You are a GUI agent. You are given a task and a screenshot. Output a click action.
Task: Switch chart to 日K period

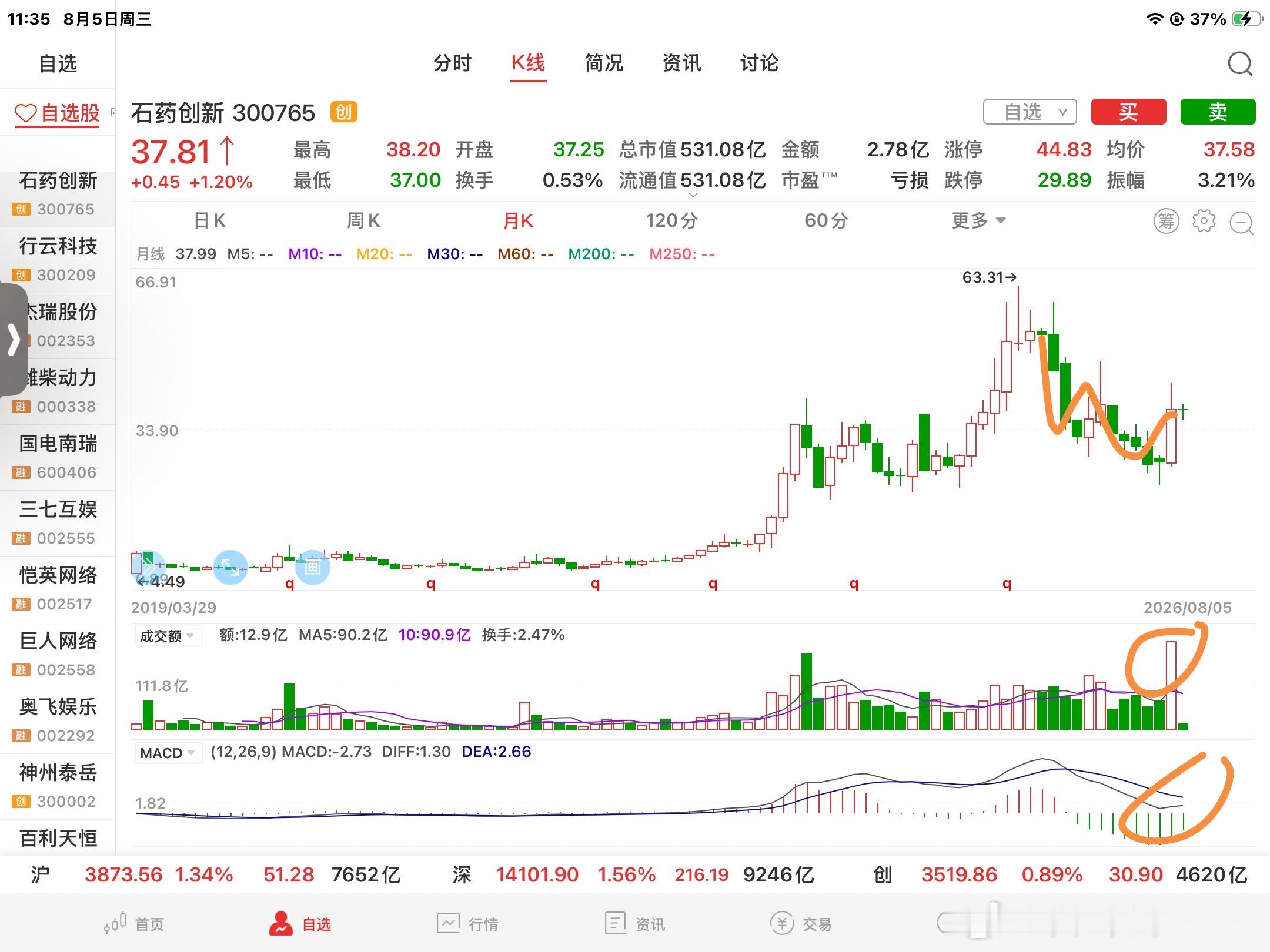coord(210,221)
